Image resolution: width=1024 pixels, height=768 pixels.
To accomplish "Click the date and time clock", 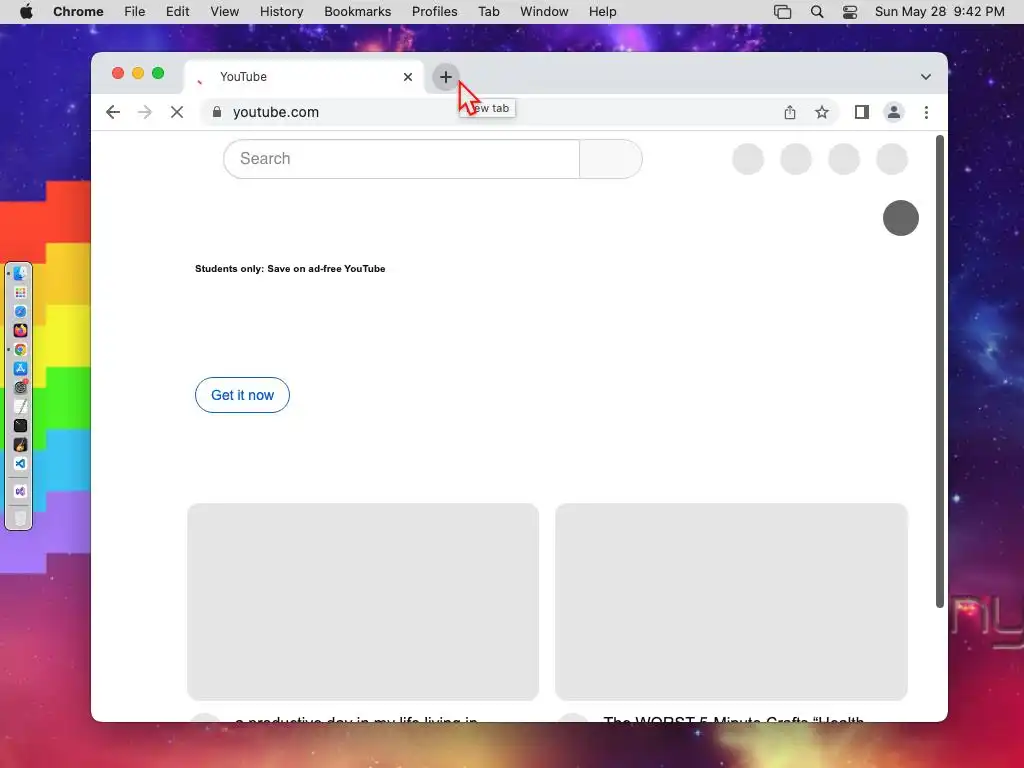I will pos(939,12).
